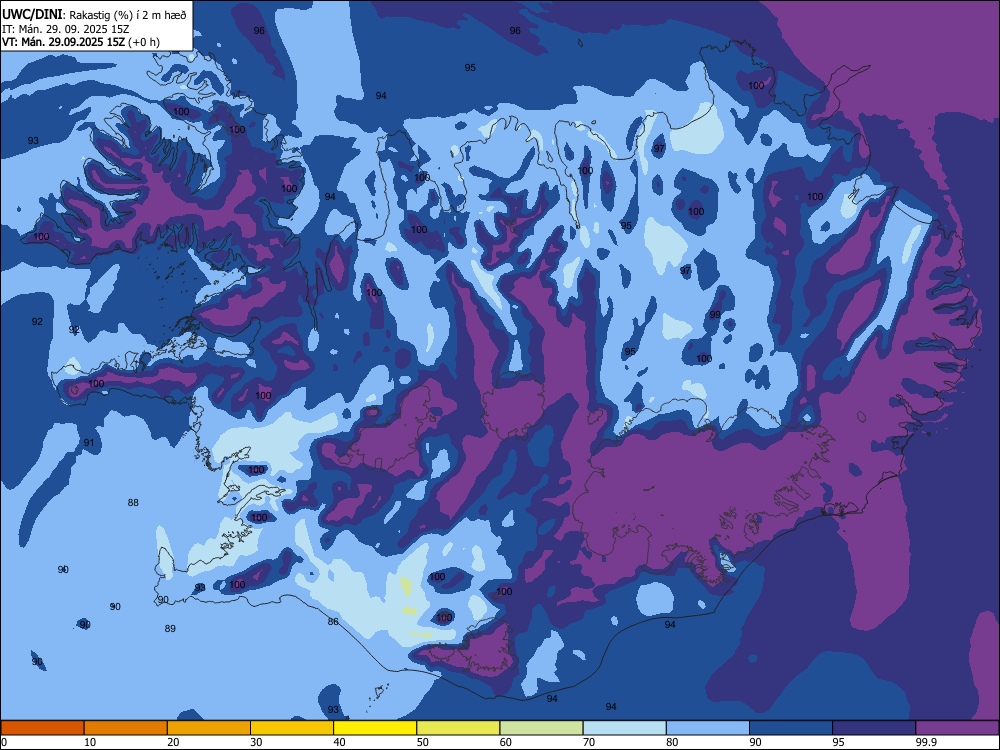The height and width of the screenshot is (750, 1000).
Task: Click the '99' humidity value on the map
Action: pos(715,314)
